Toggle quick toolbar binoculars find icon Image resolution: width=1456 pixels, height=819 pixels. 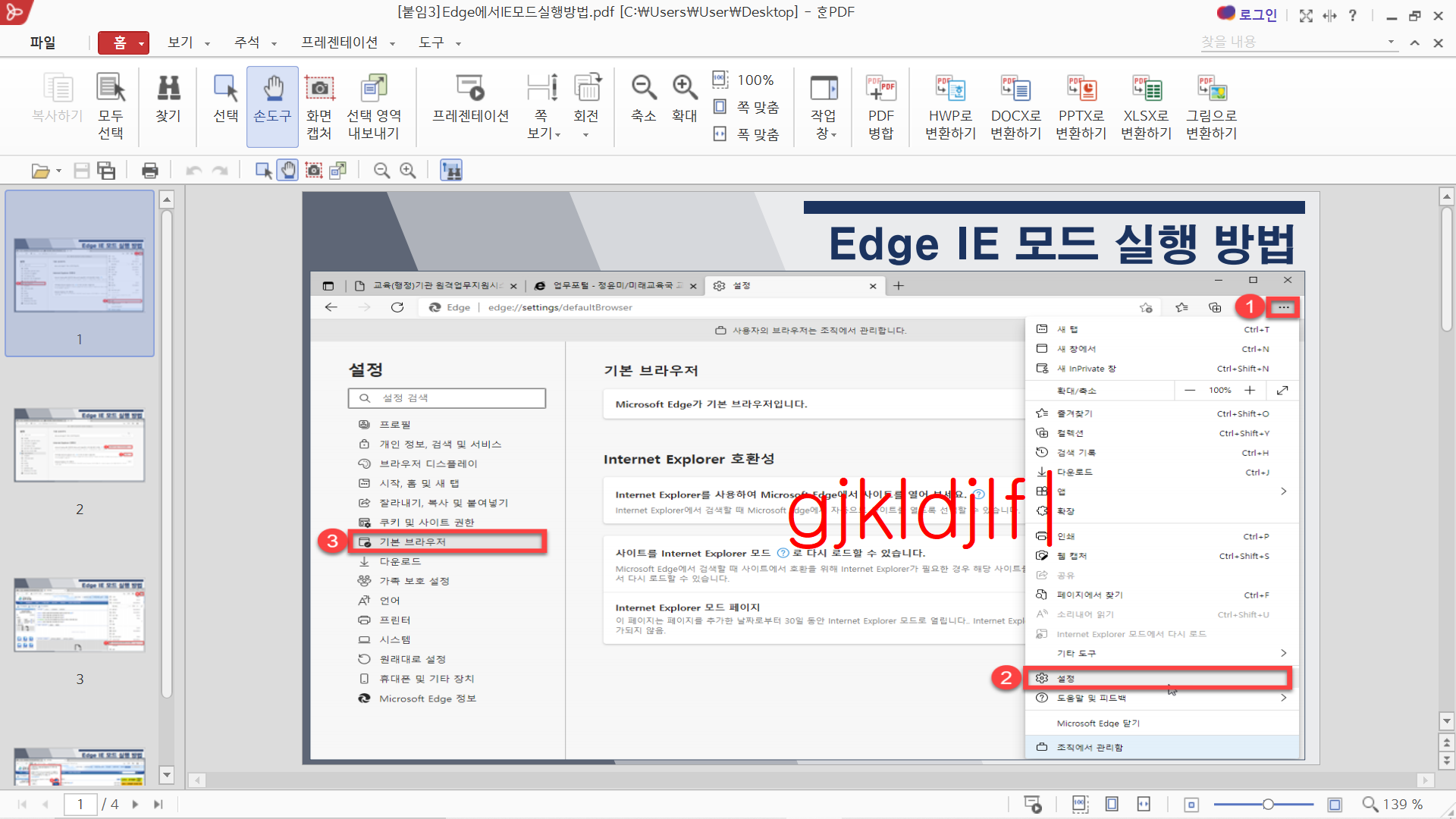(451, 171)
